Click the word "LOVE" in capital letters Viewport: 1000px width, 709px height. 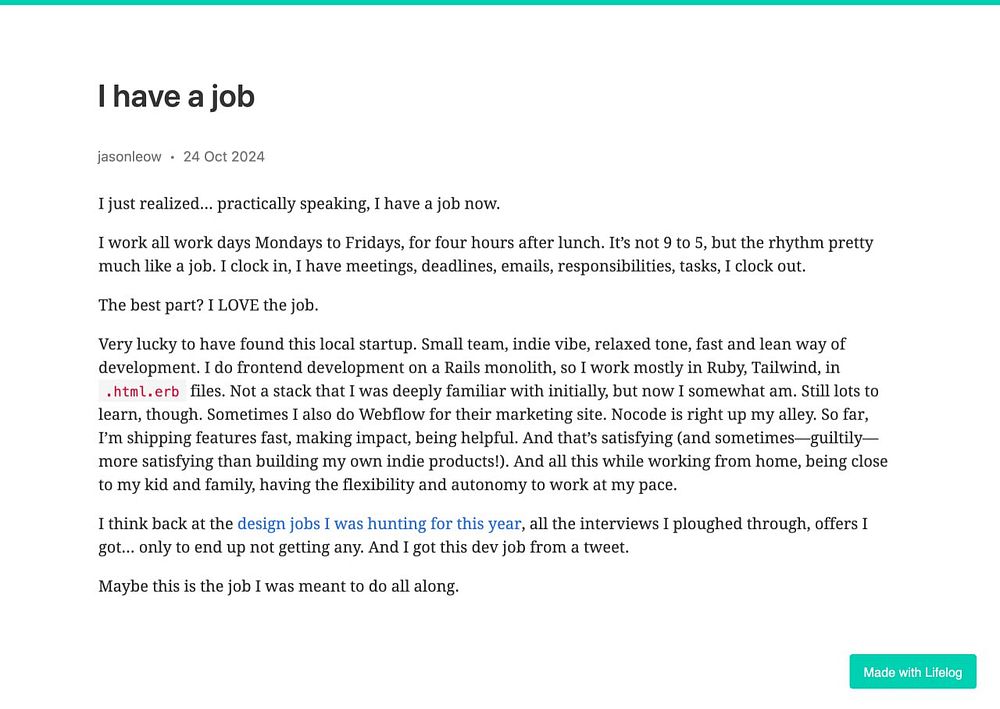239,305
